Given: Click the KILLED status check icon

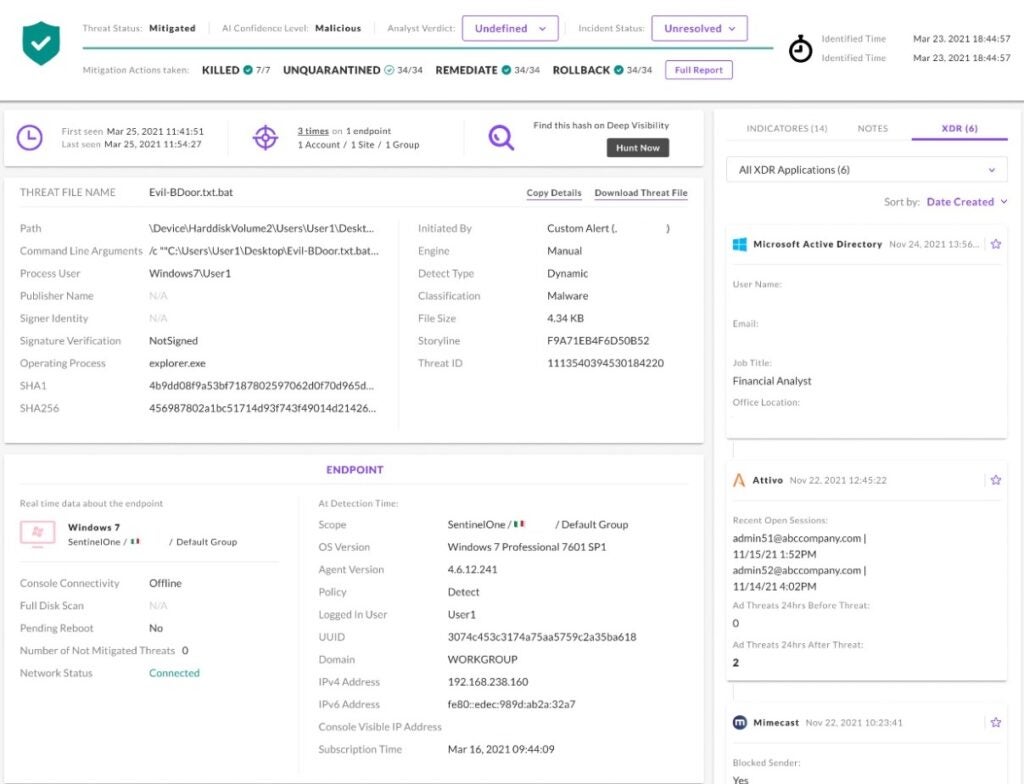Looking at the screenshot, I should click(x=248, y=70).
